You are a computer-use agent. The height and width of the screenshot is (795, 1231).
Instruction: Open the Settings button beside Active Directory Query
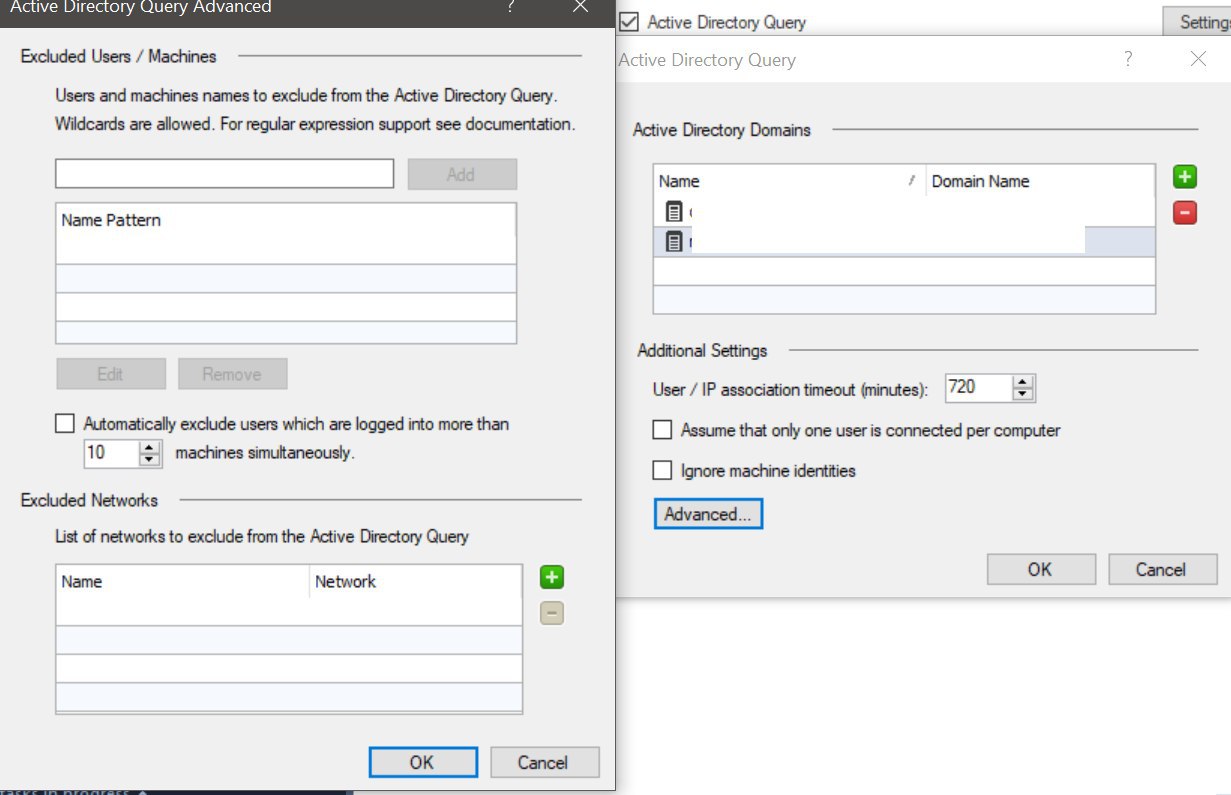[x=1197, y=21]
